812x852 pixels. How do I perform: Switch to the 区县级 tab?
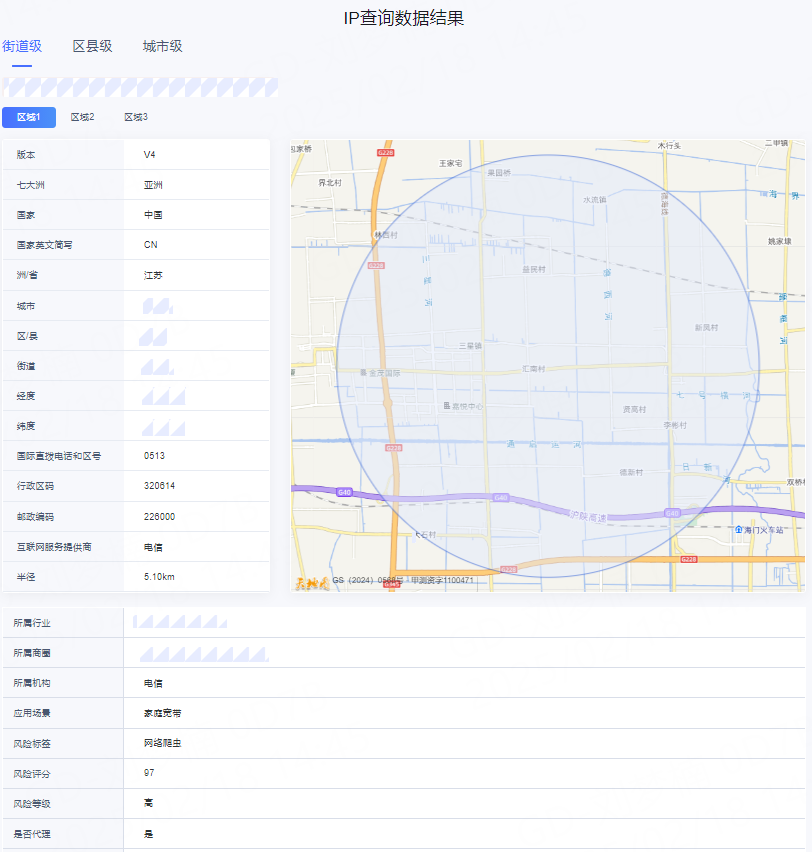point(90,46)
